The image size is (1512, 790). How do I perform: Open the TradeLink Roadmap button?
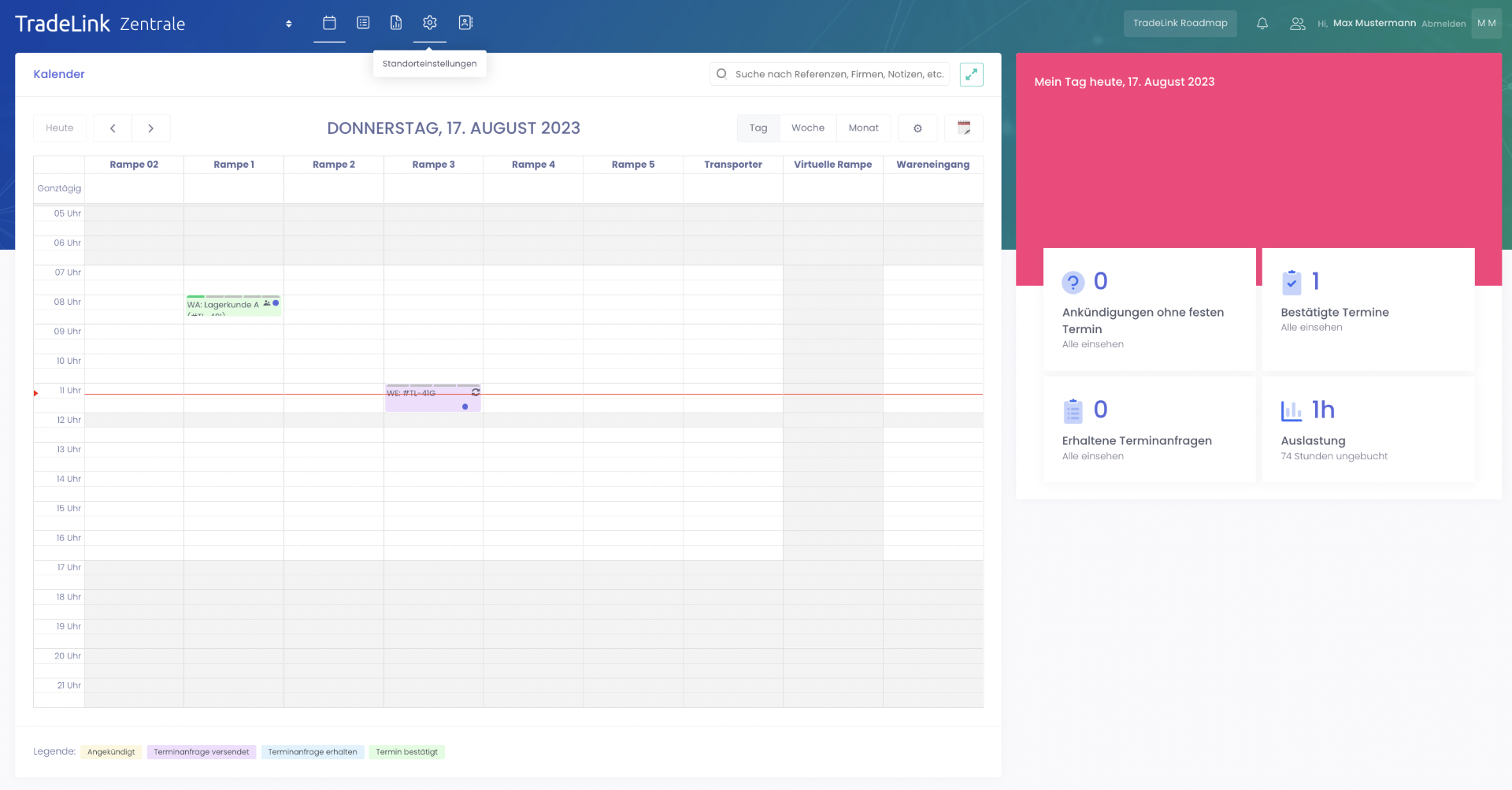(x=1180, y=24)
